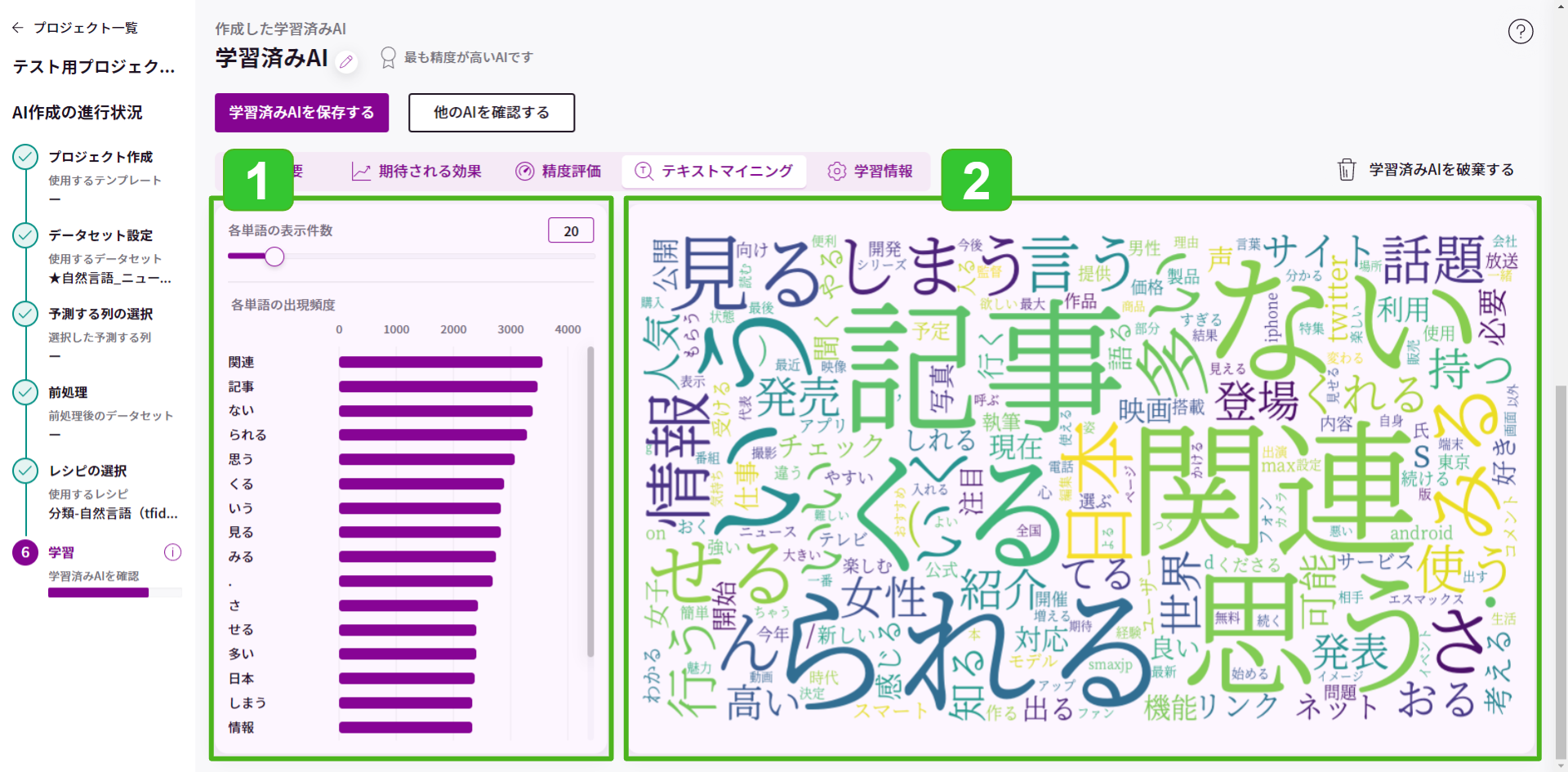This screenshot has width=1568, height=772.
Task: Click the ★自然言語_ニュー... dataset name
Action: pos(109,278)
